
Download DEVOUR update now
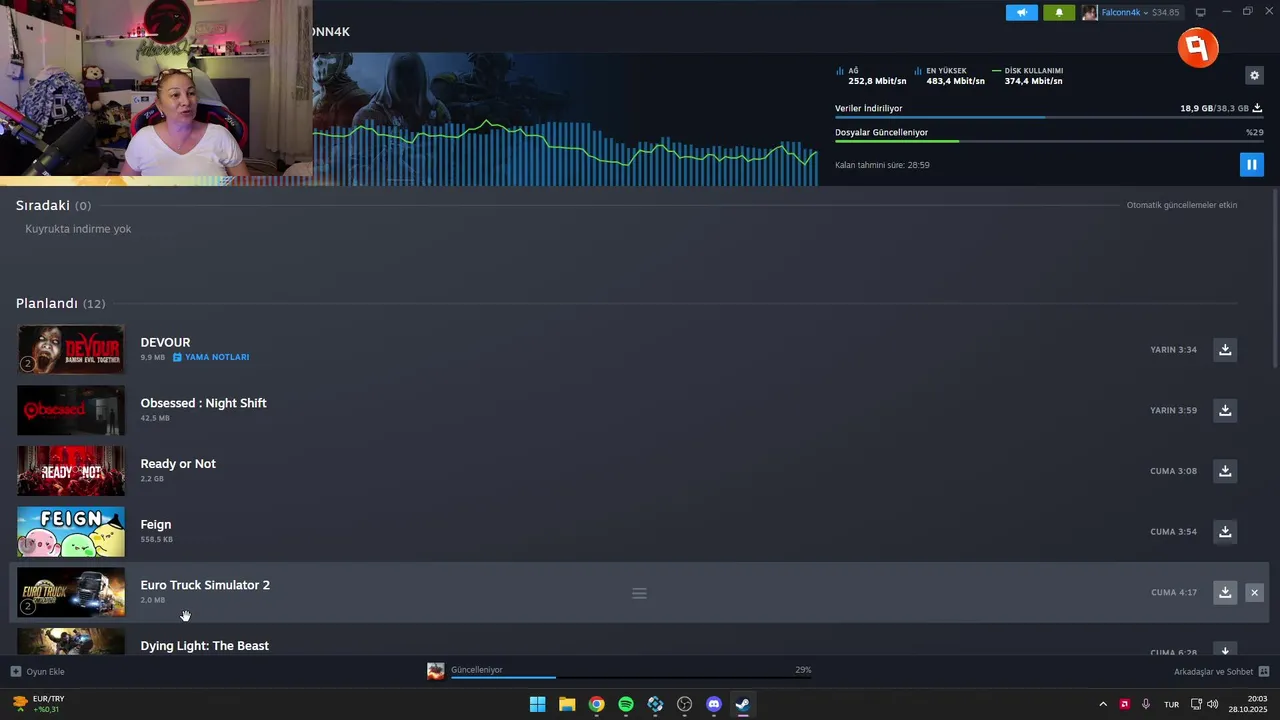pyautogui.click(x=1225, y=350)
